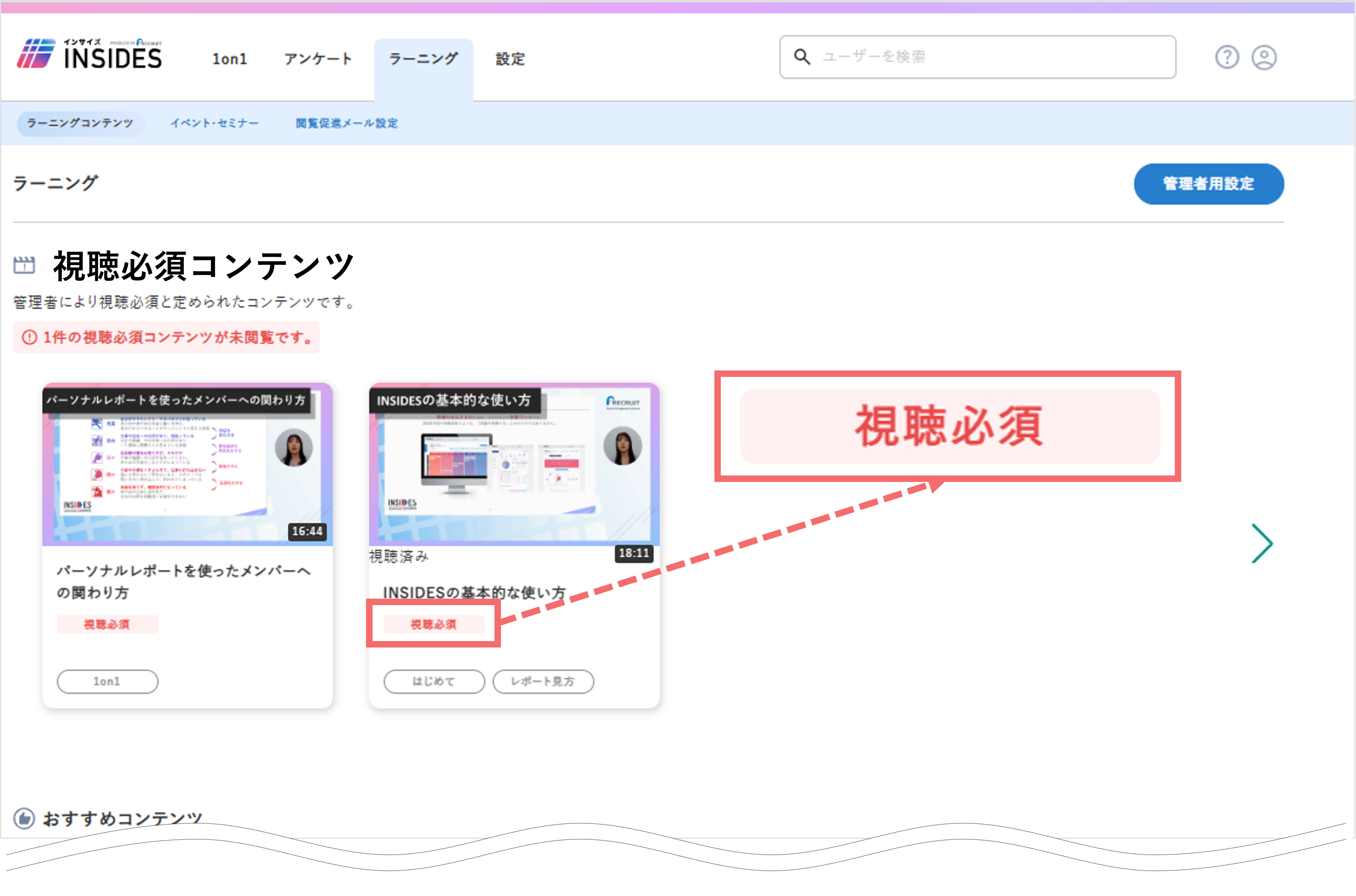Click the INSIDESの基本的な使い方 card title

(474, 592)
